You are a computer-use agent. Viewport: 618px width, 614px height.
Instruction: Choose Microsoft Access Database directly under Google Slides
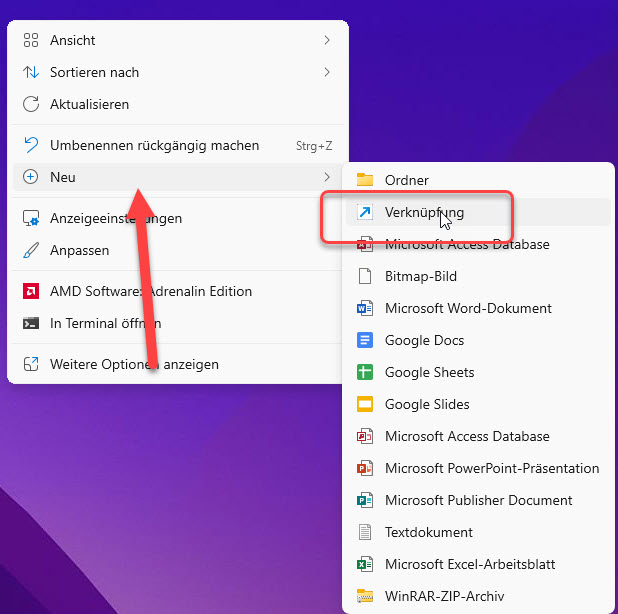(478, 436)
